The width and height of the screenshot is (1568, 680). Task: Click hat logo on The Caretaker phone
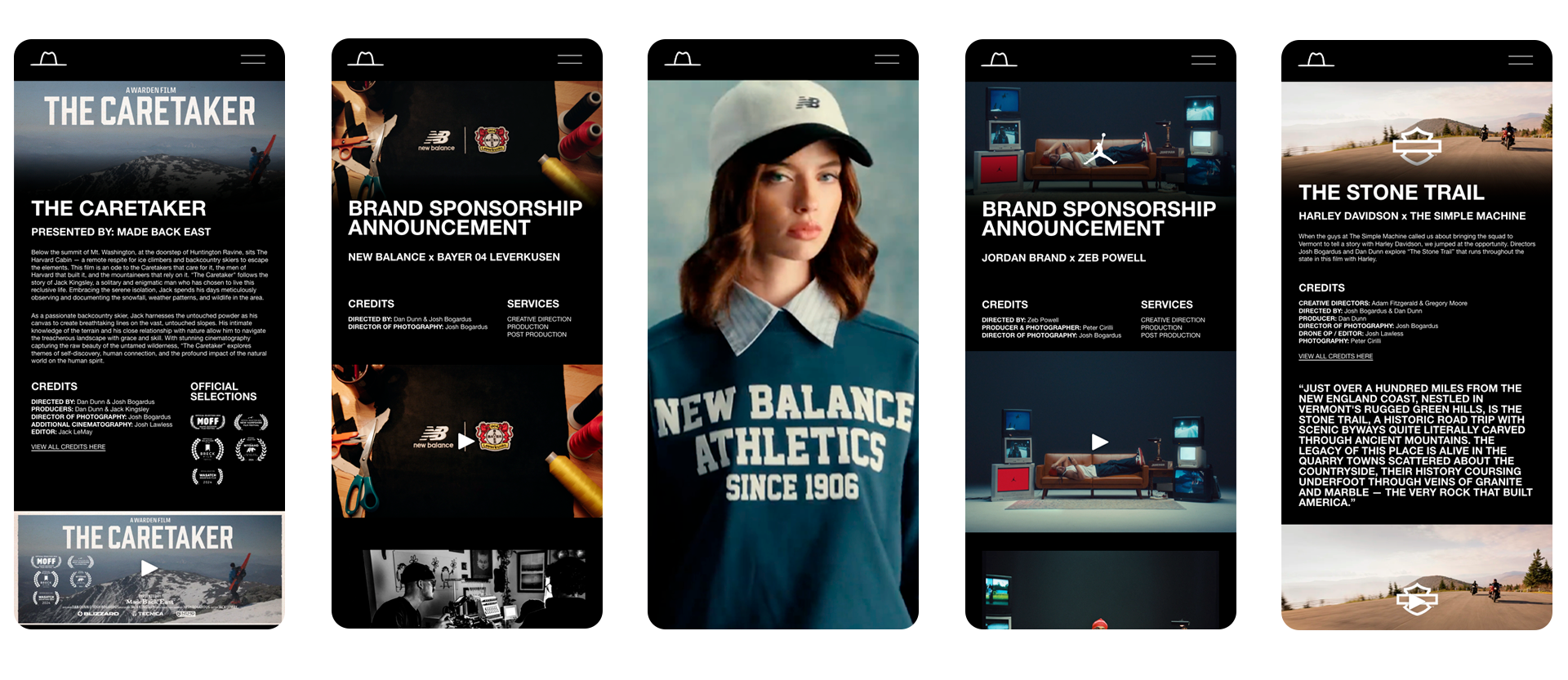coord(48,59)
